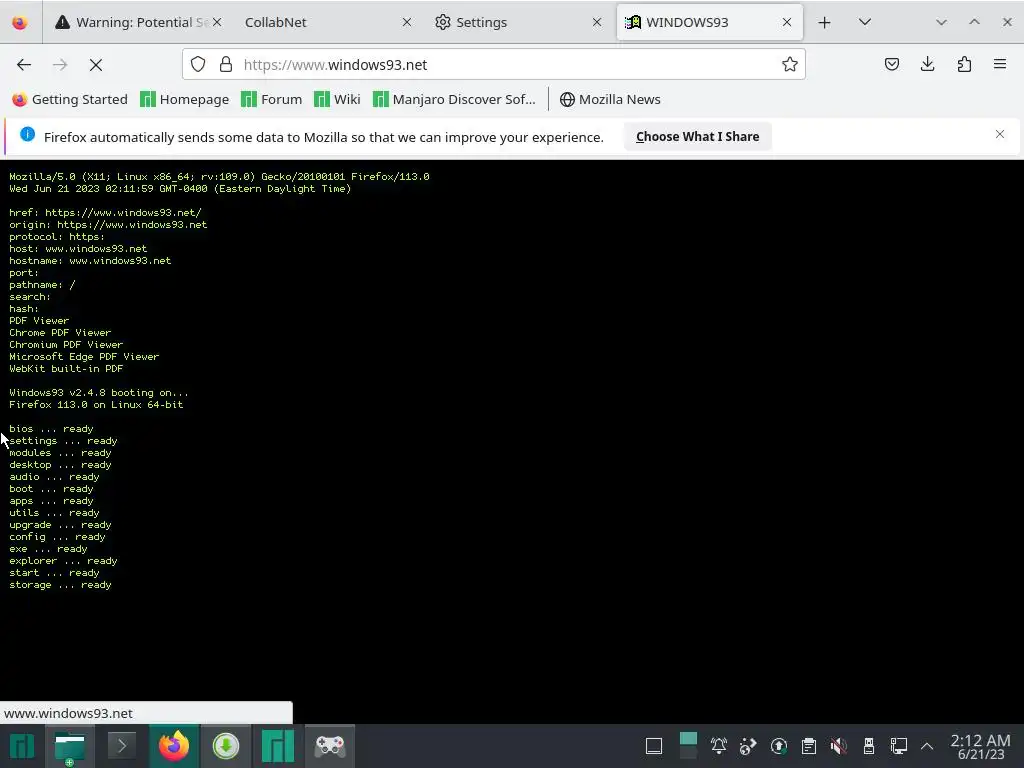Open the notifications bell tray icon
This screenshot has width=1024, height=768.
pyautogui.click(x=718, y=746)
